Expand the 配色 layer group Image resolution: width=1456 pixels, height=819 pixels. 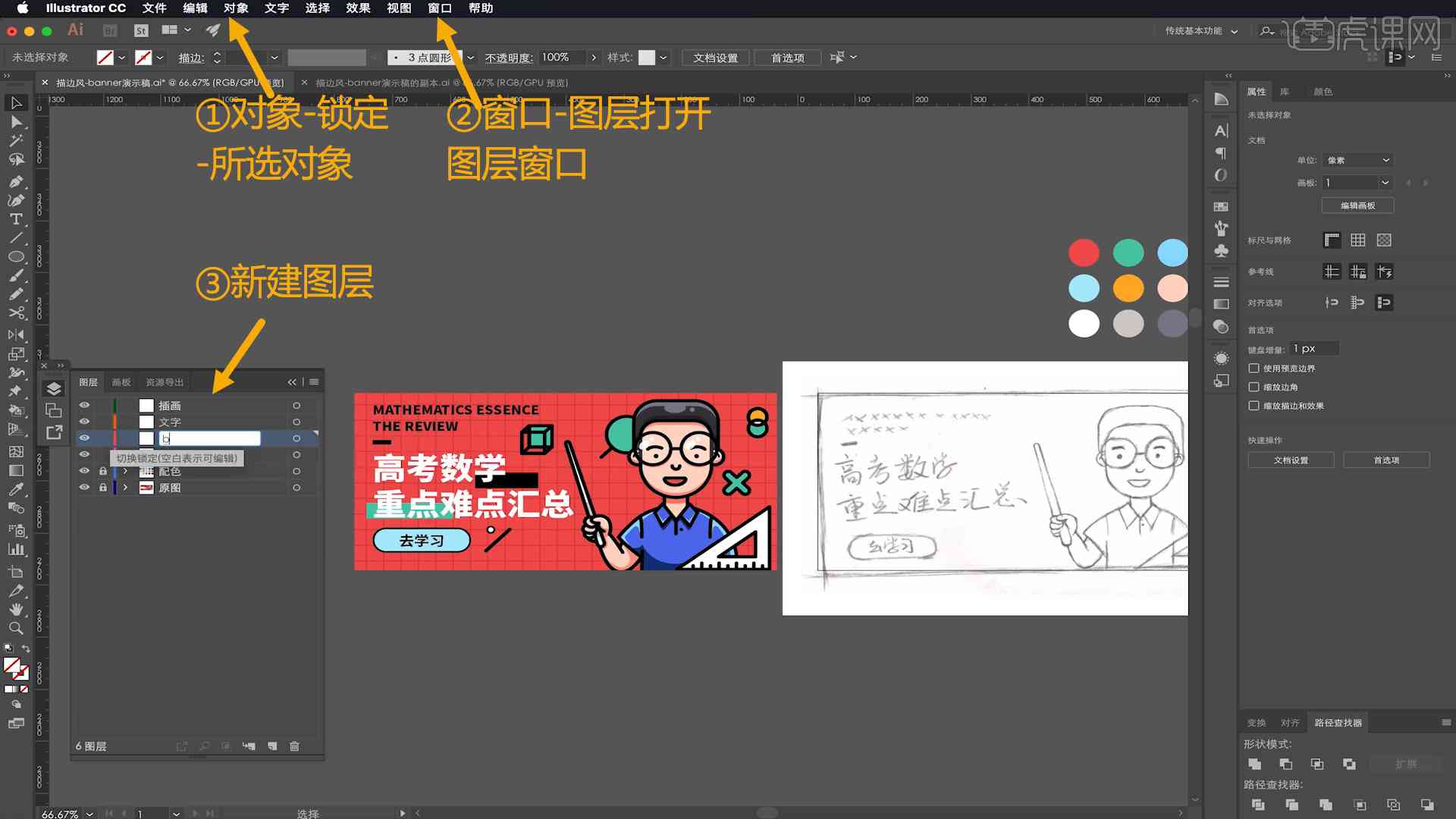pos(125,471)
